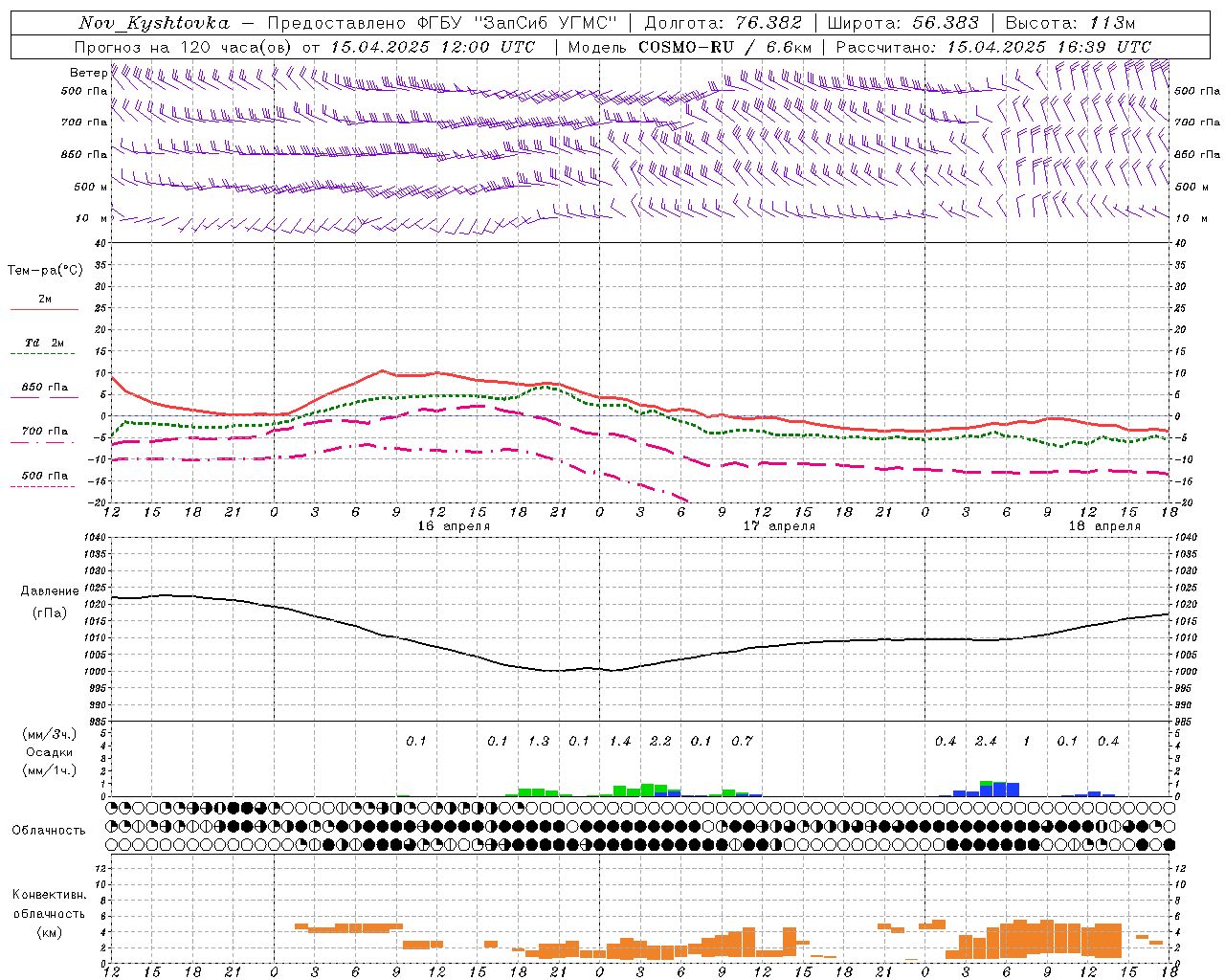Select the elevation text Высота: 113м
This screenshot has height=980, width=1225.
coord(1070,23)
